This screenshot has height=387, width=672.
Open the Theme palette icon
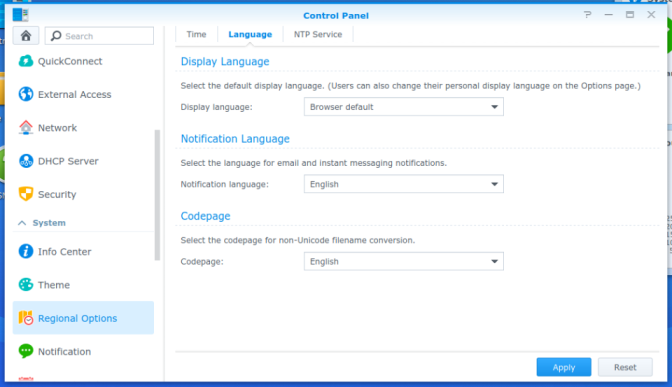pos(26,285)
